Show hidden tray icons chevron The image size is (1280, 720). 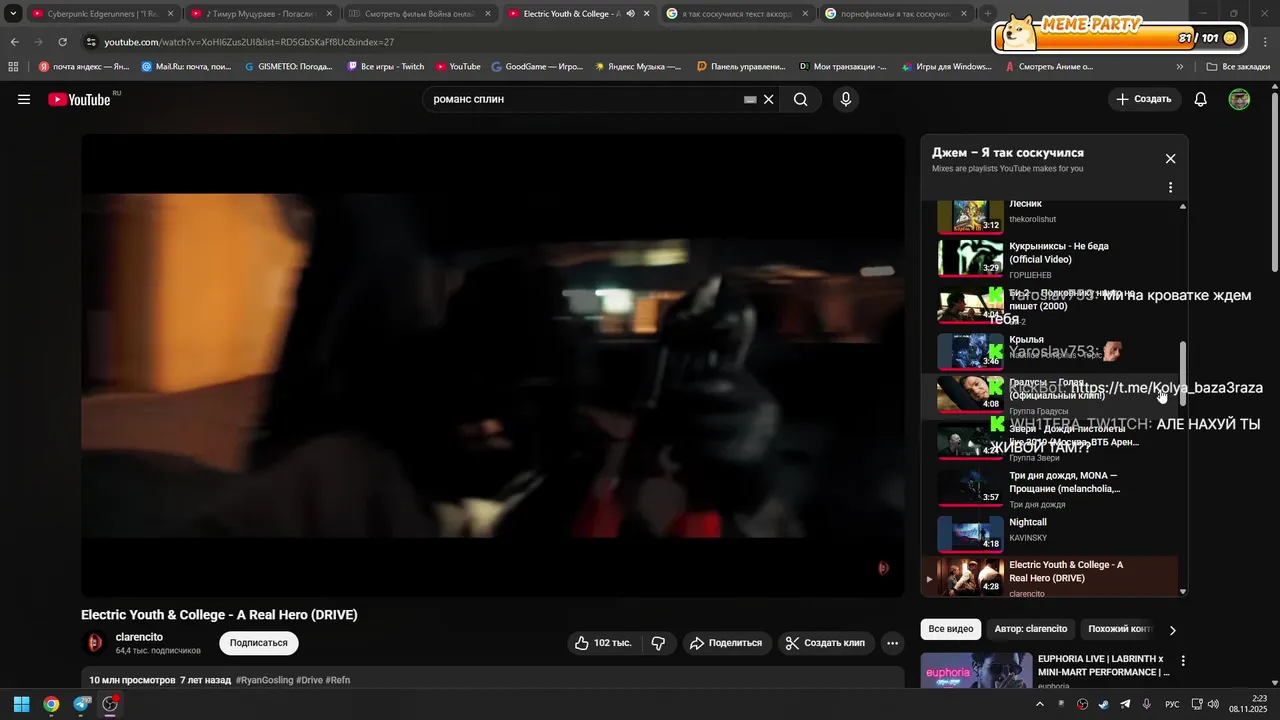pos(1040,704)
